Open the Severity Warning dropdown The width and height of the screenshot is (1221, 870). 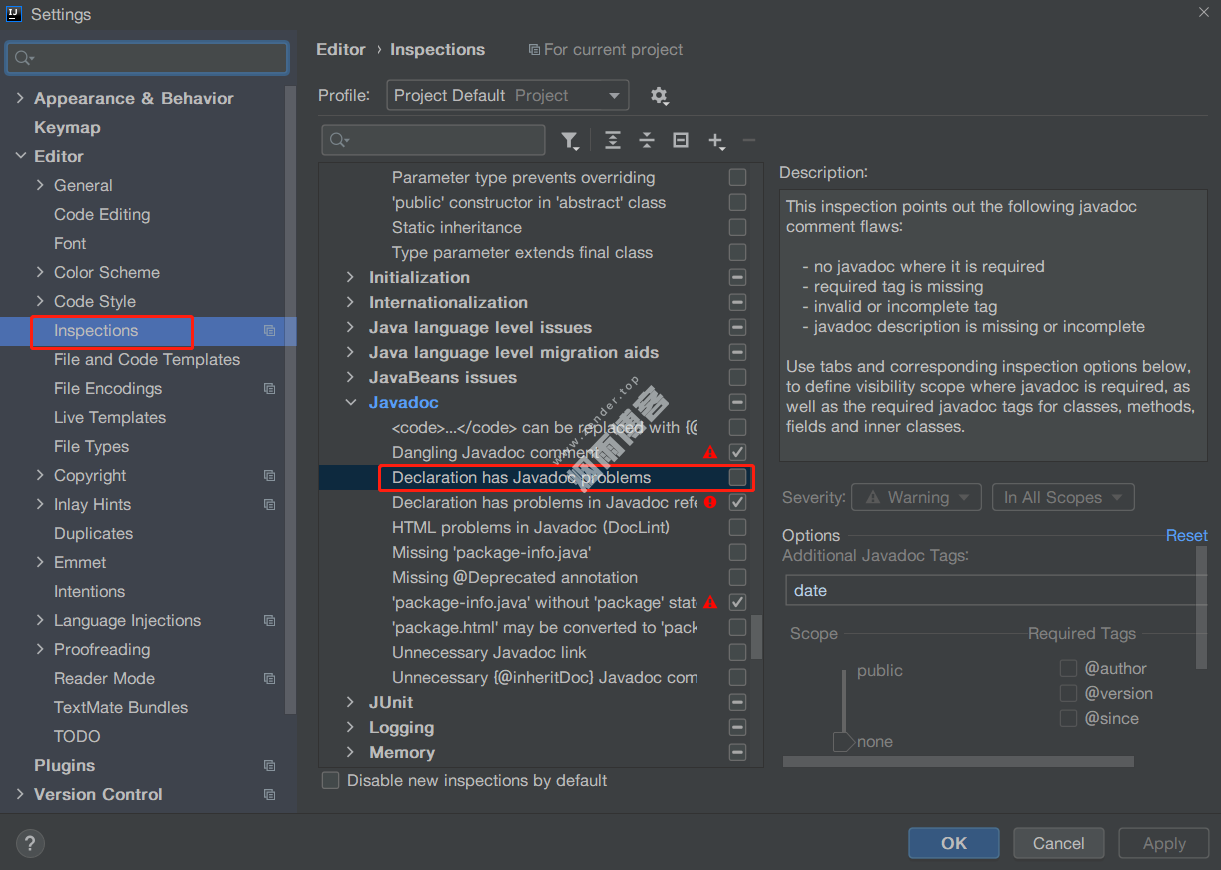(916, 497)
